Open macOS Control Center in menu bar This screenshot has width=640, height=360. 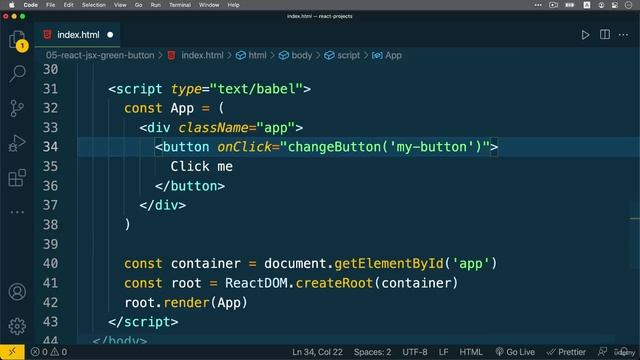[614, 5]
